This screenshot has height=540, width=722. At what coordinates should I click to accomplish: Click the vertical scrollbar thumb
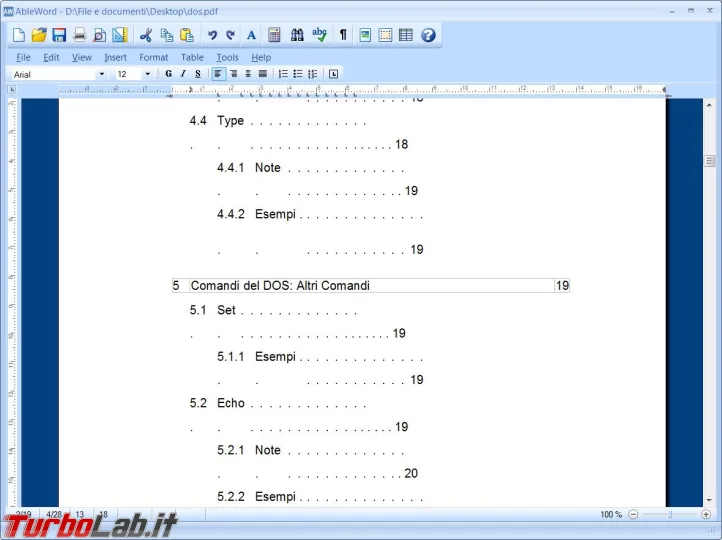pyautogui.click(x=710, y=161)
